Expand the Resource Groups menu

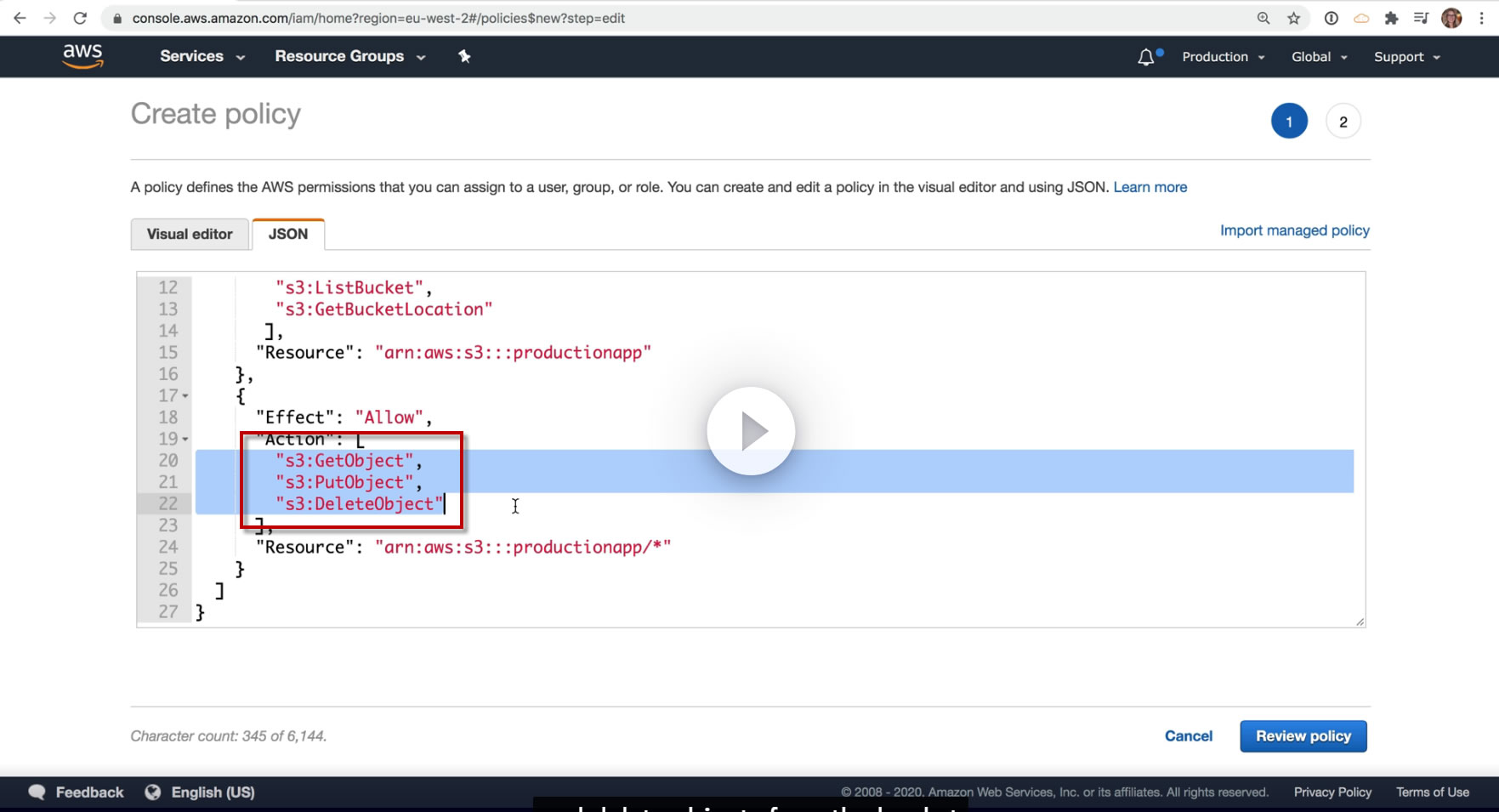349,56
